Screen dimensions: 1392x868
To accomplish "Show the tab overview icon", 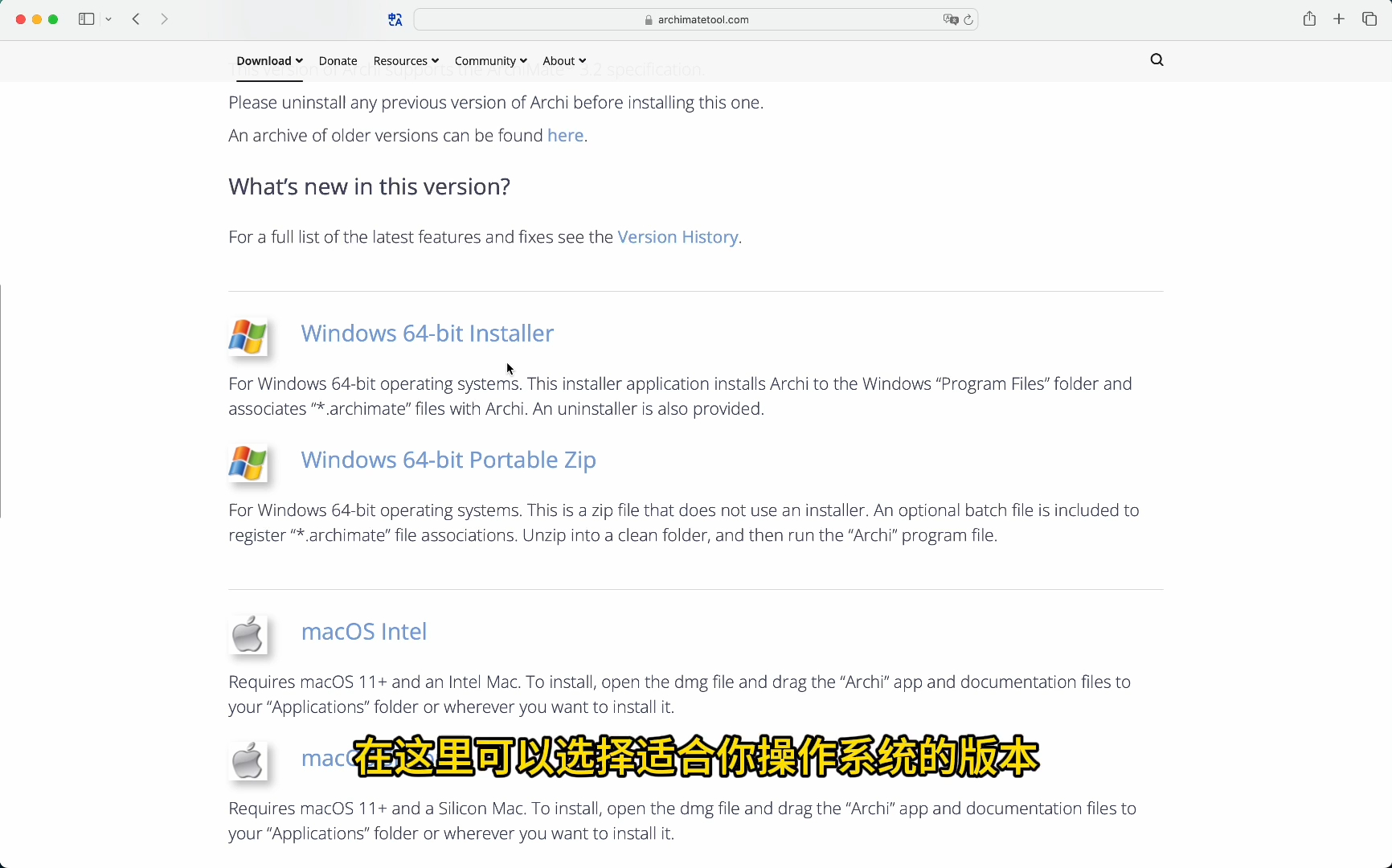I will coord(1369,19).
